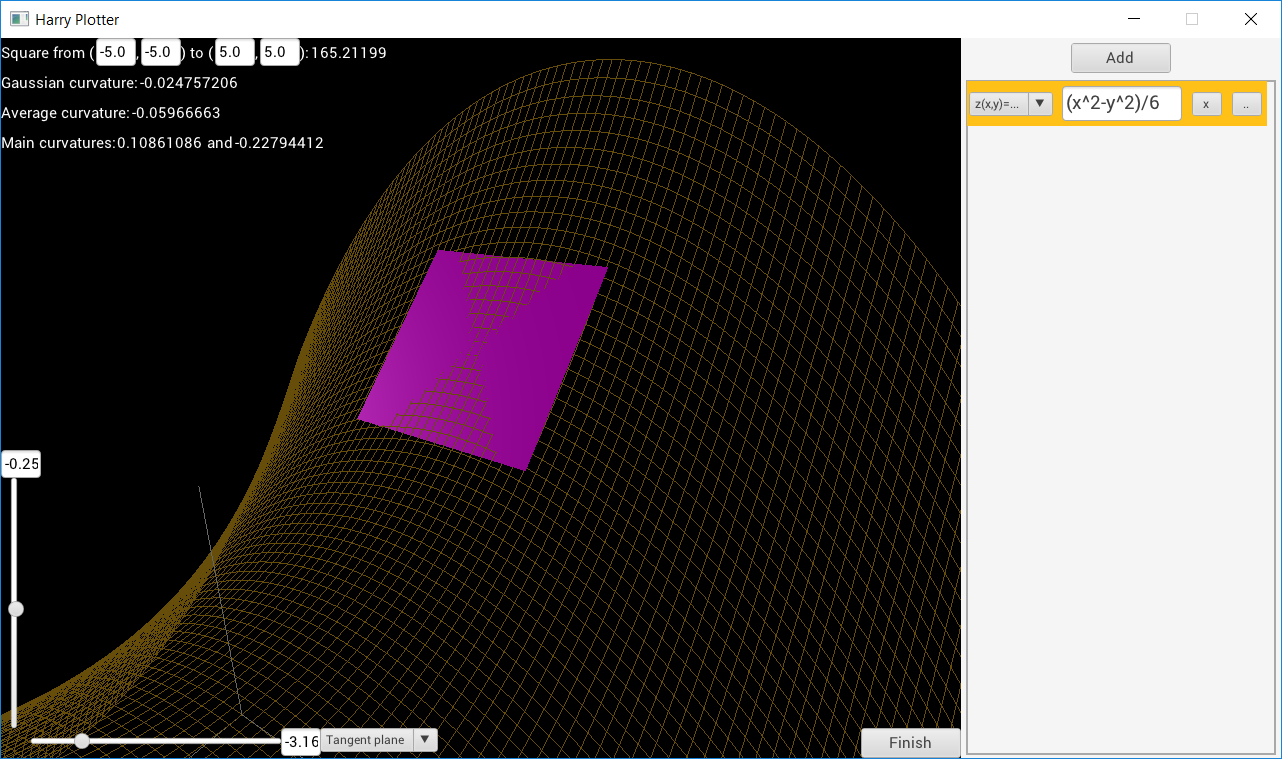Close the Harry Plotter window
Screen dimensions: 1282x759
pyautogui.click(x=1250, y=19)
